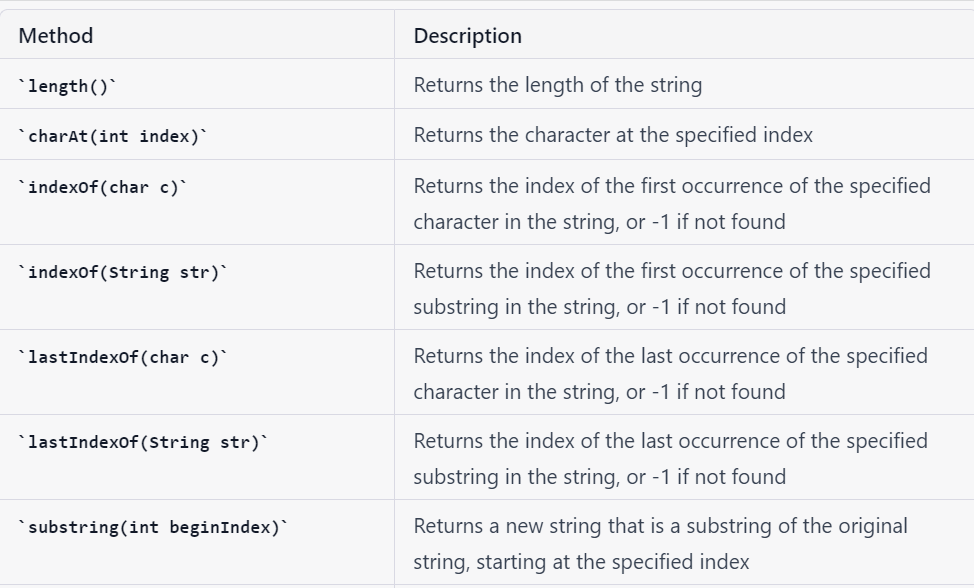Click the substring(int beginIndex) method cell
The image size is (974, 588).
pos(197,543)
